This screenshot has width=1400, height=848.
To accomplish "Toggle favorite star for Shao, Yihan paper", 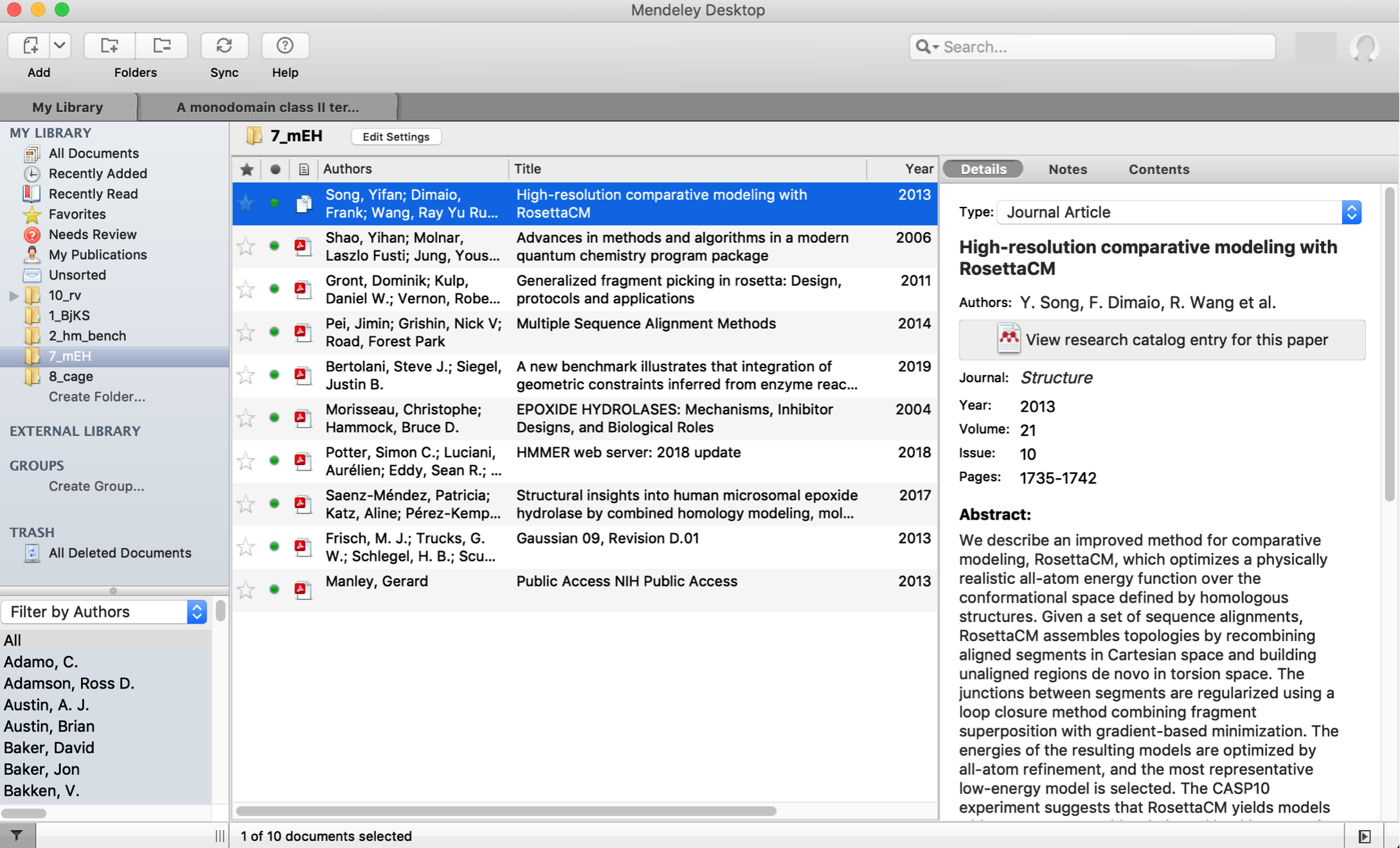I will [246, 247].
